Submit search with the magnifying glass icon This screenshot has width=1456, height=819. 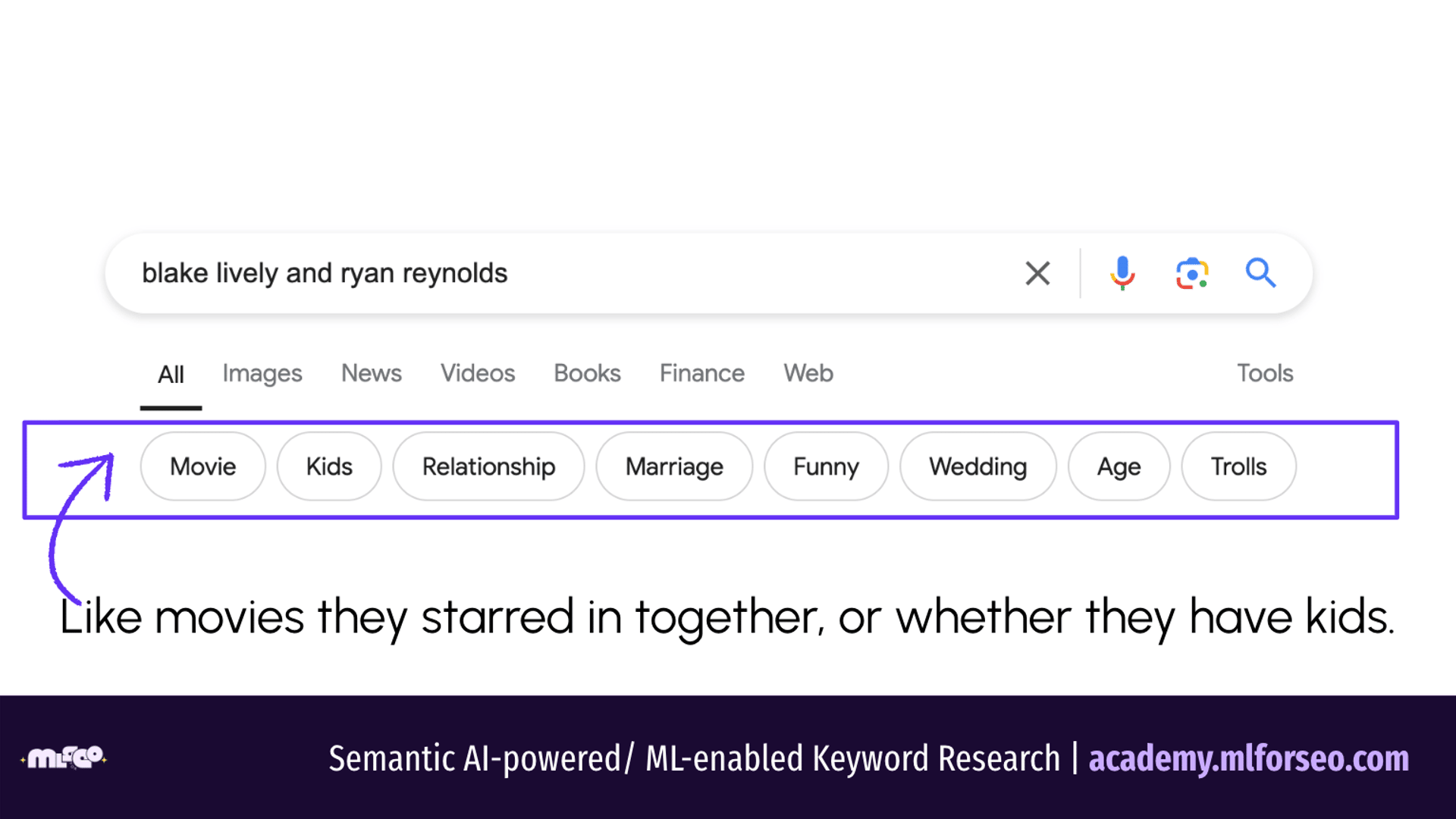pyautogui.click(x=1260, y=273)
